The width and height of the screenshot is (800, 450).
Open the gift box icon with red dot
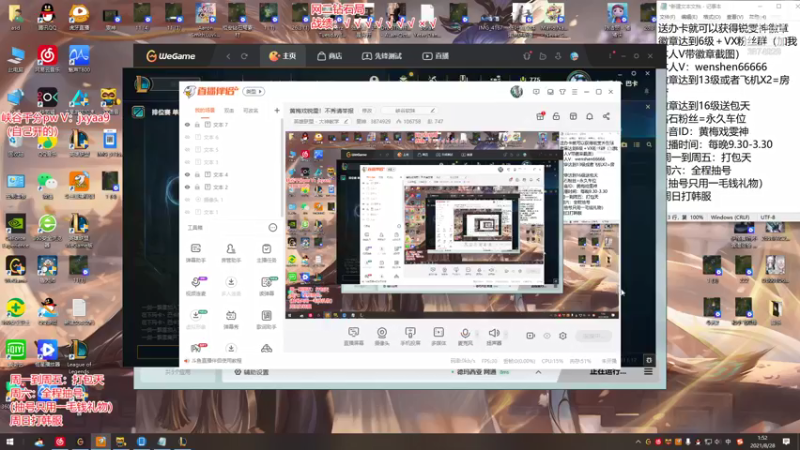tap(540, 116)
